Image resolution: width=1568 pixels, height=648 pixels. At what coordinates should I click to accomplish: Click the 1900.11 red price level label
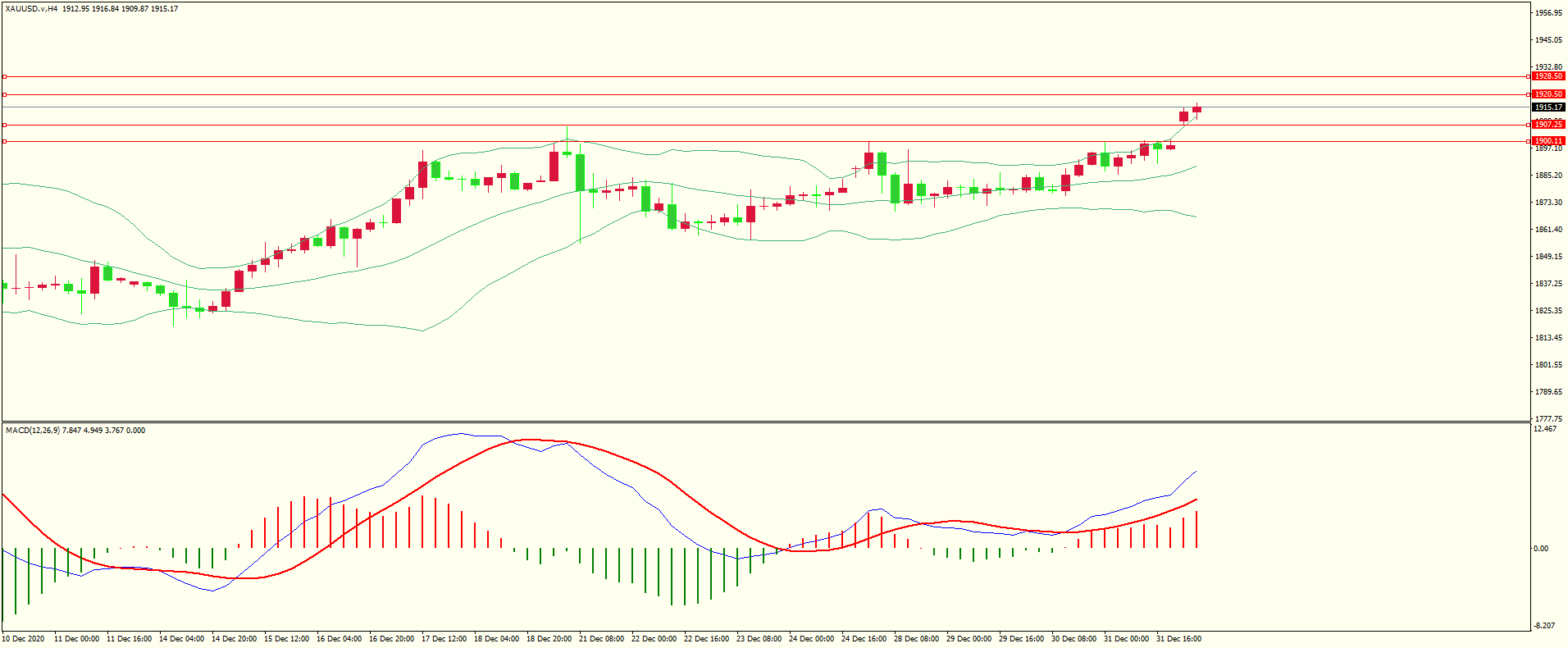1549,141
